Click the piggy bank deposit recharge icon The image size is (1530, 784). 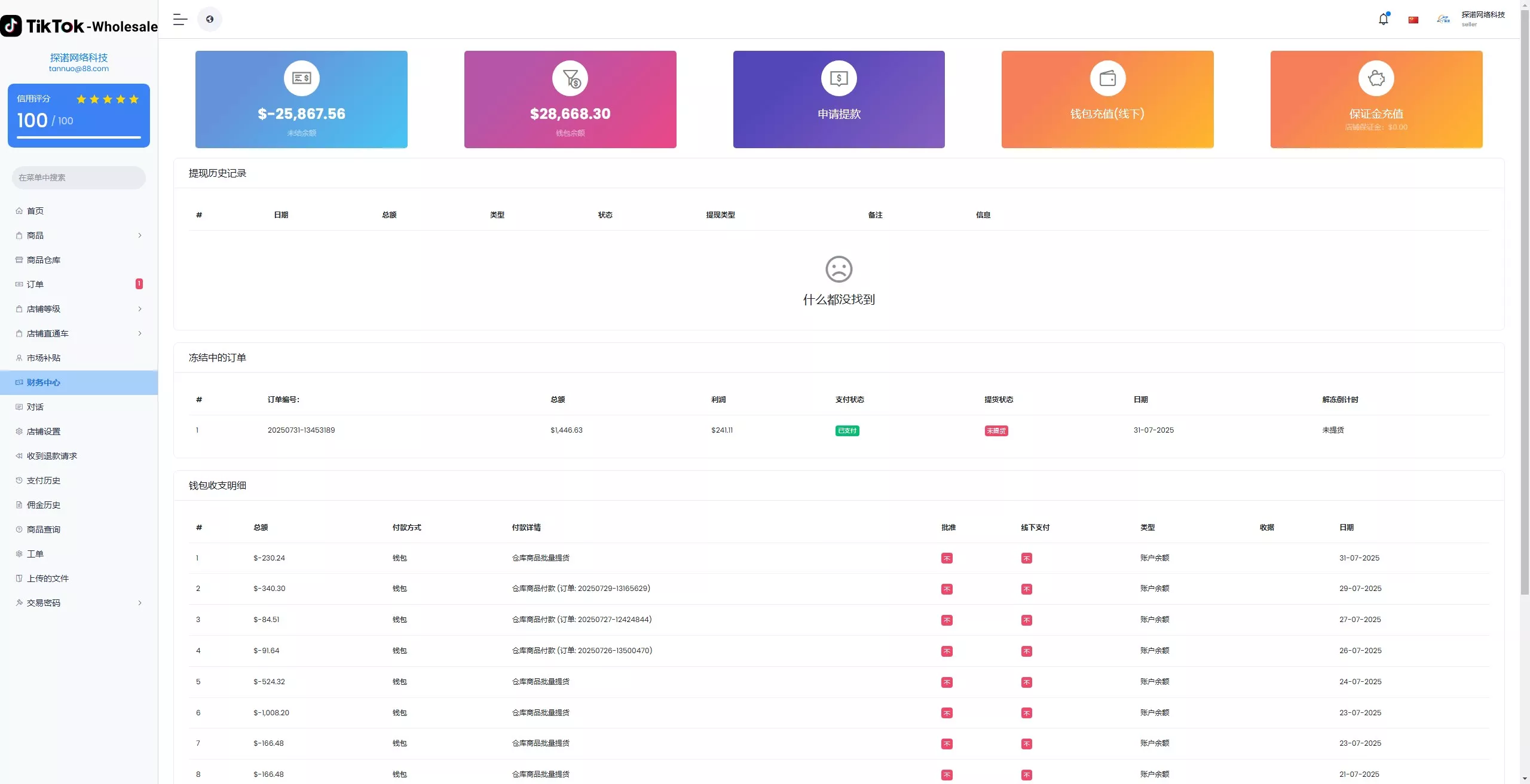1376,78
